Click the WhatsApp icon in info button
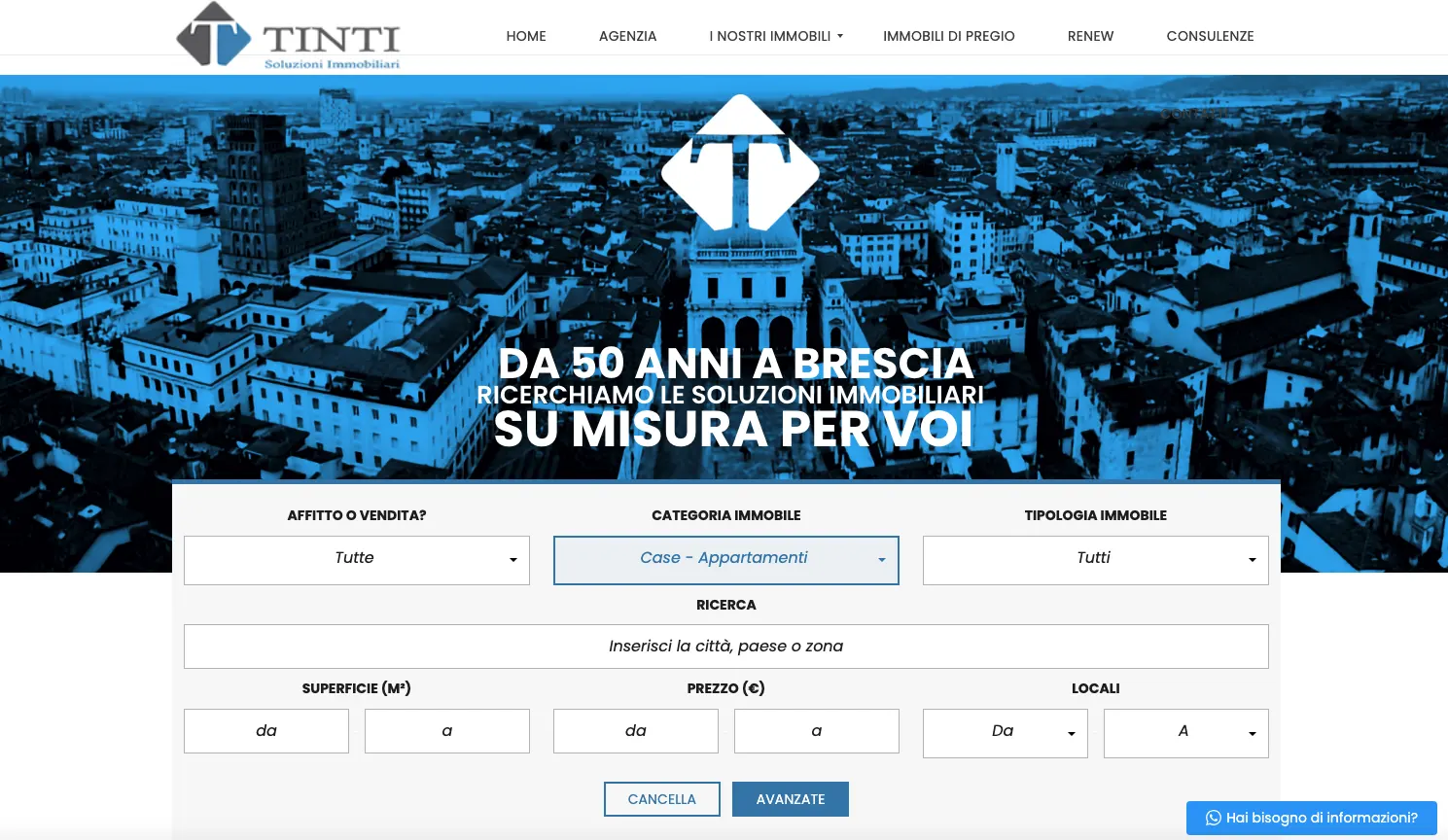This screenshot has width=1448, height=840. 1213,818
